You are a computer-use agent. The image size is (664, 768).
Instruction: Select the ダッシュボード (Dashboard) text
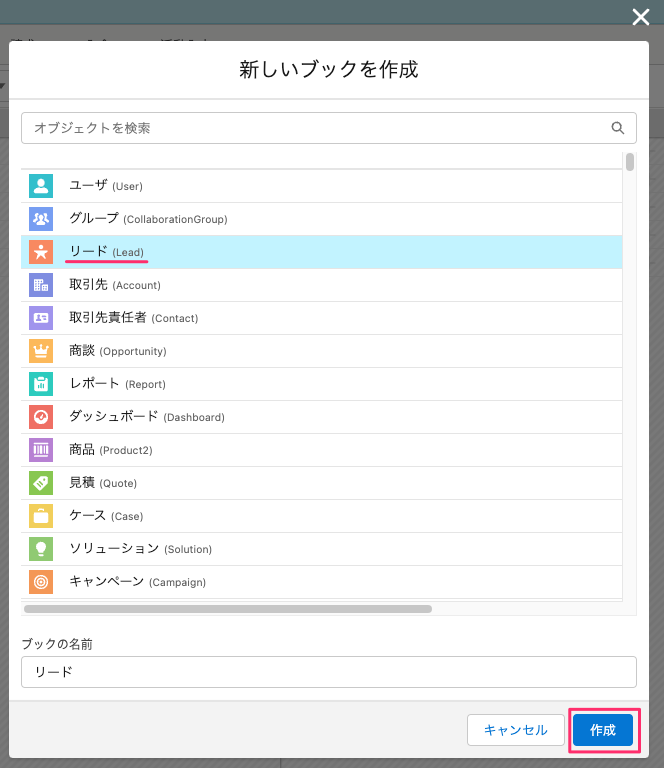(x=147, y=416)
